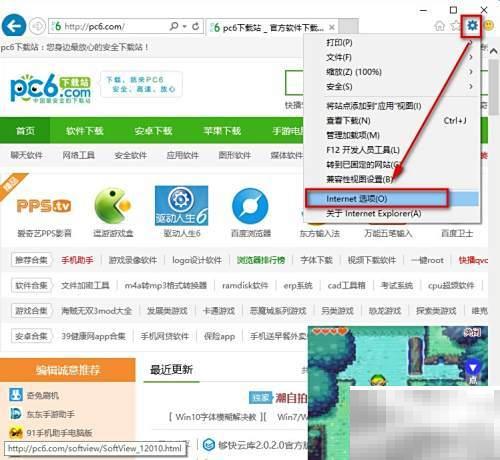Open the 软件下载 navigation tab

click(x=85, y=131)
